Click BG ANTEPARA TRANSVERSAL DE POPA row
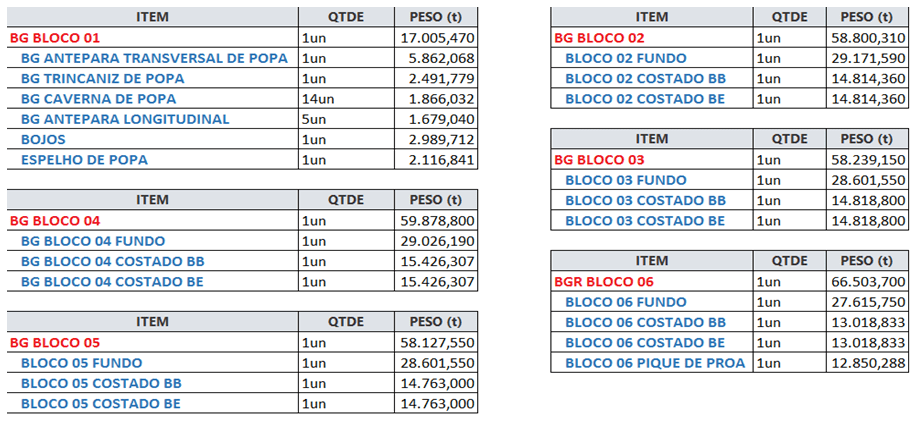Viewport: 918px width, 426px height. point(242,59)
